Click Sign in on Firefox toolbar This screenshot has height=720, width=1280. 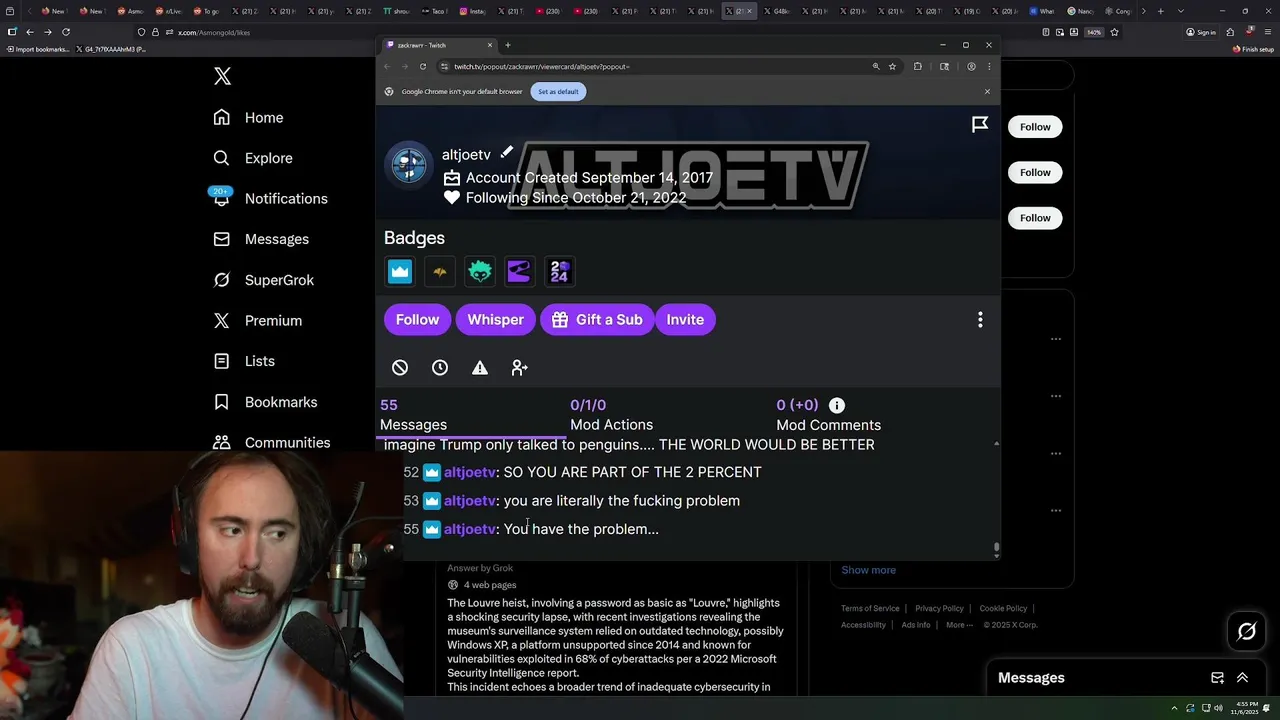pos(1200,32)
